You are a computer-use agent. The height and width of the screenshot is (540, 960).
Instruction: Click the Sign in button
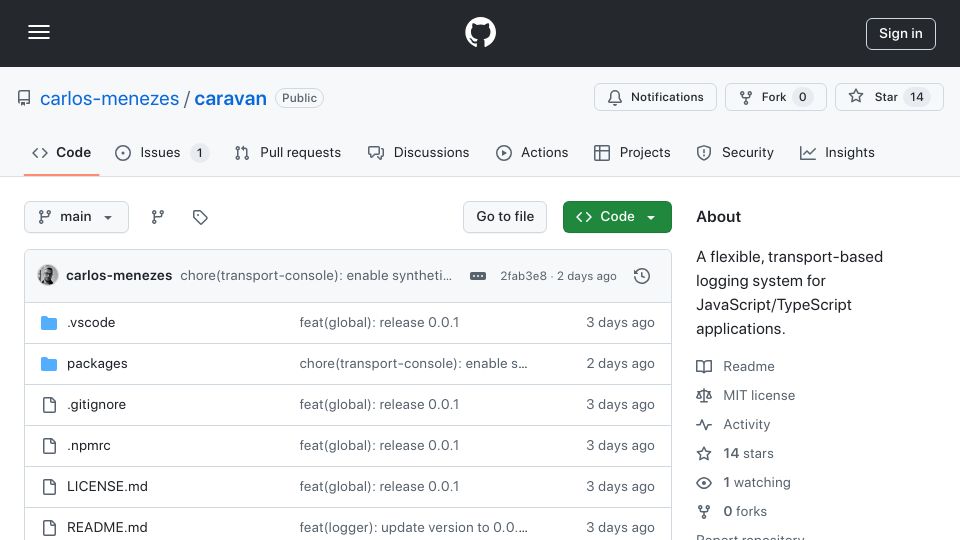901,34
